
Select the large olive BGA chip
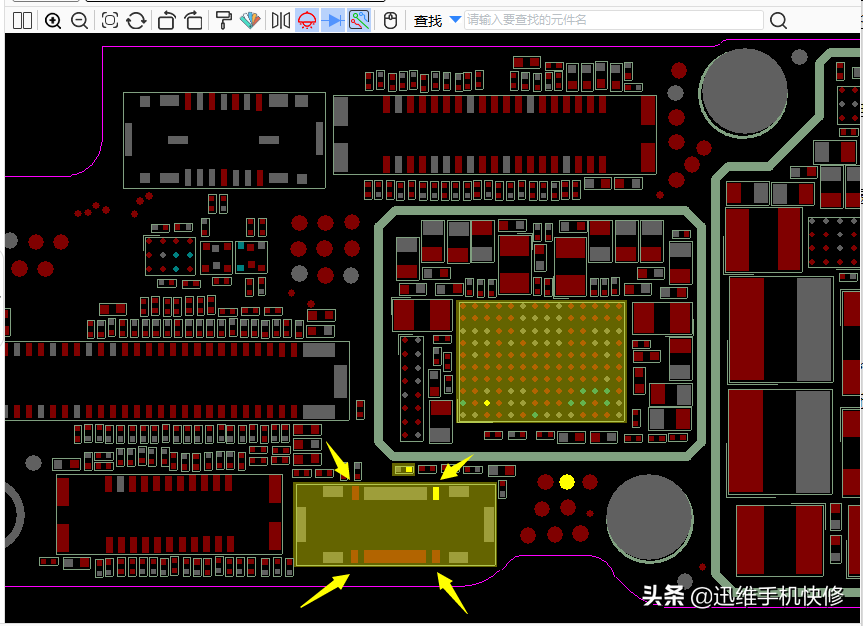(542, 361)
